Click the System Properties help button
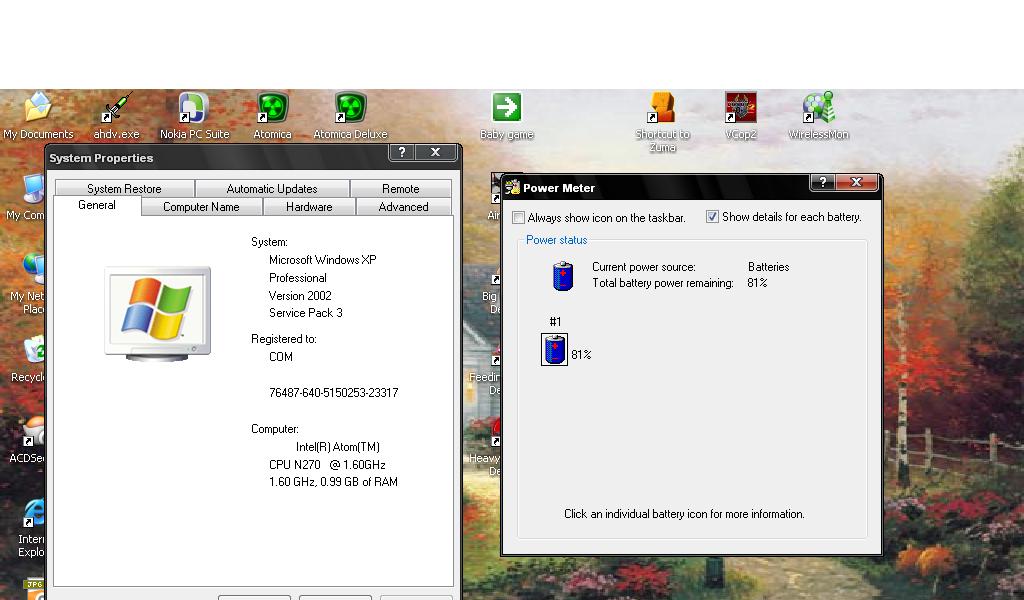Screen dimensions: 1024x600 tap(402, 152)
